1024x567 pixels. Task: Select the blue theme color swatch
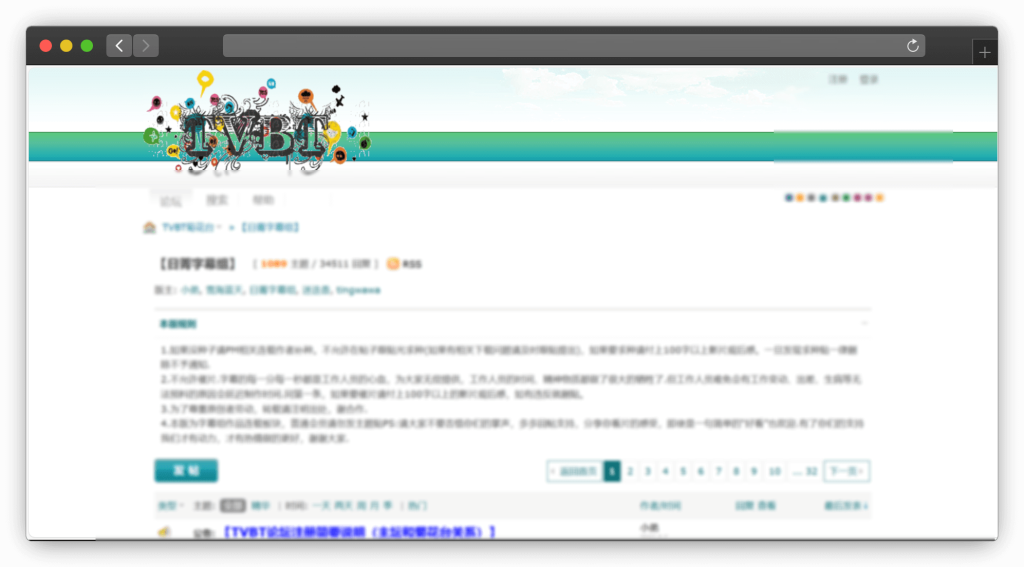pos(789,198)
